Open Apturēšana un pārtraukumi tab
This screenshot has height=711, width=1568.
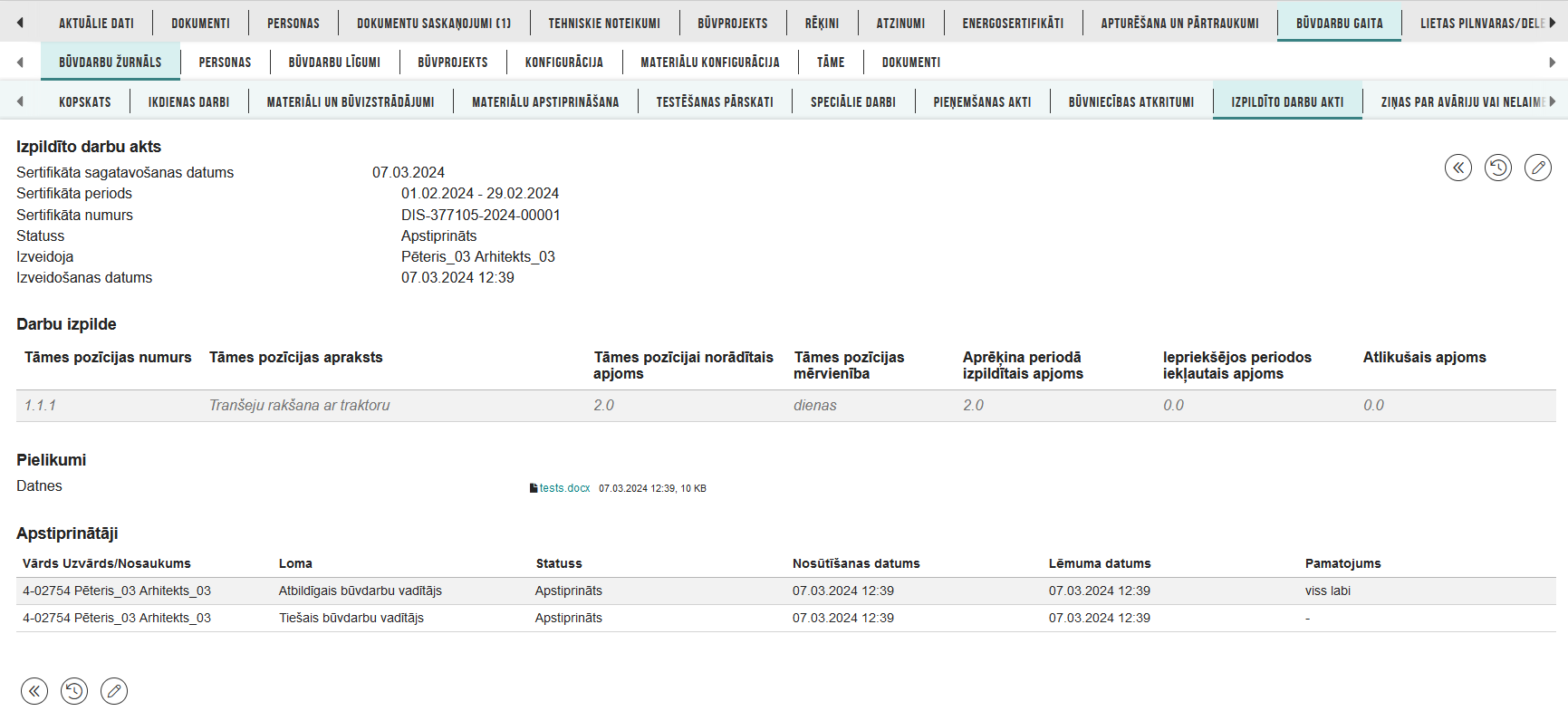(1179, 23)
